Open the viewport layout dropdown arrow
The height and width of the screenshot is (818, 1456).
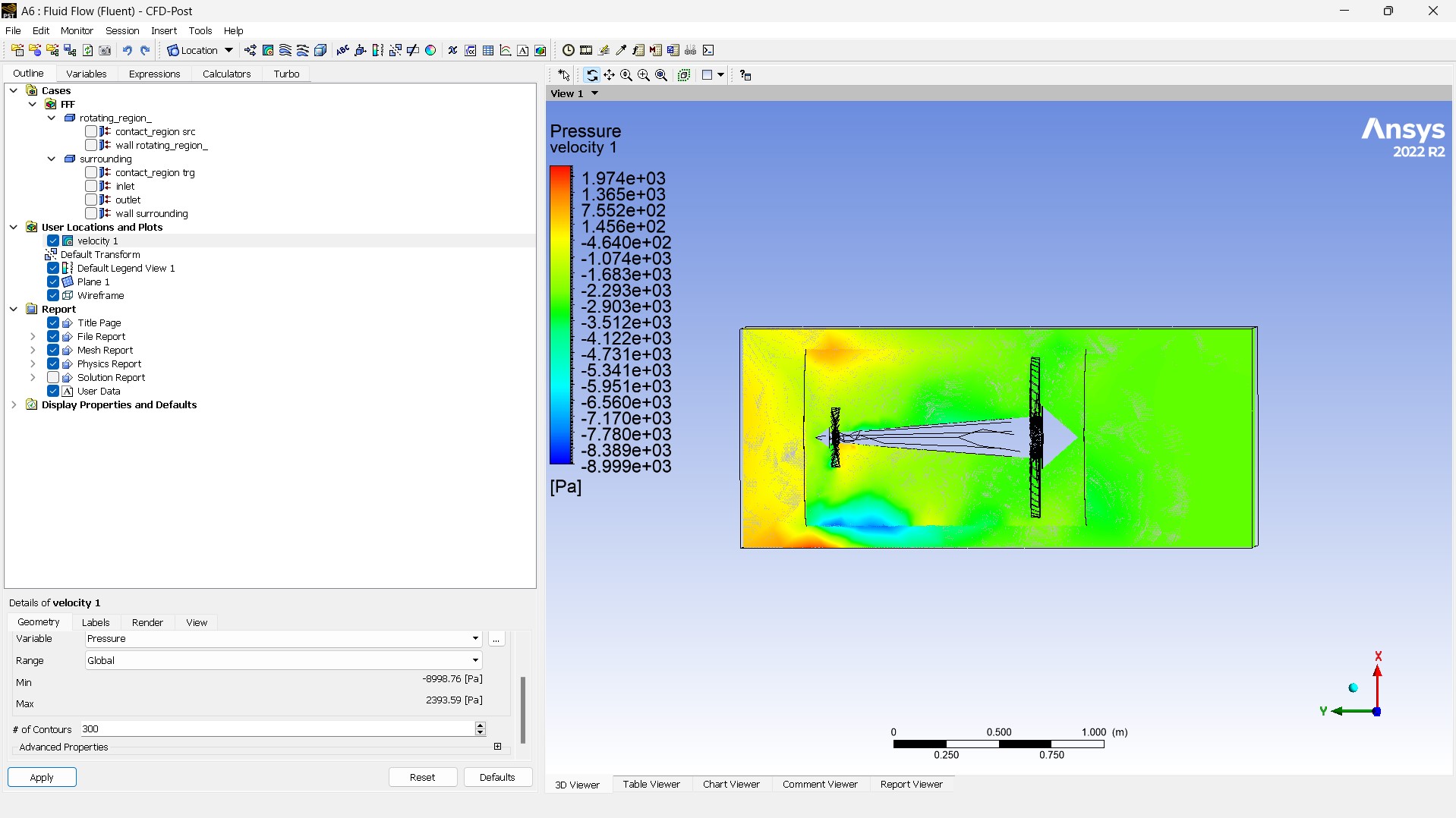tap(720, 75)
